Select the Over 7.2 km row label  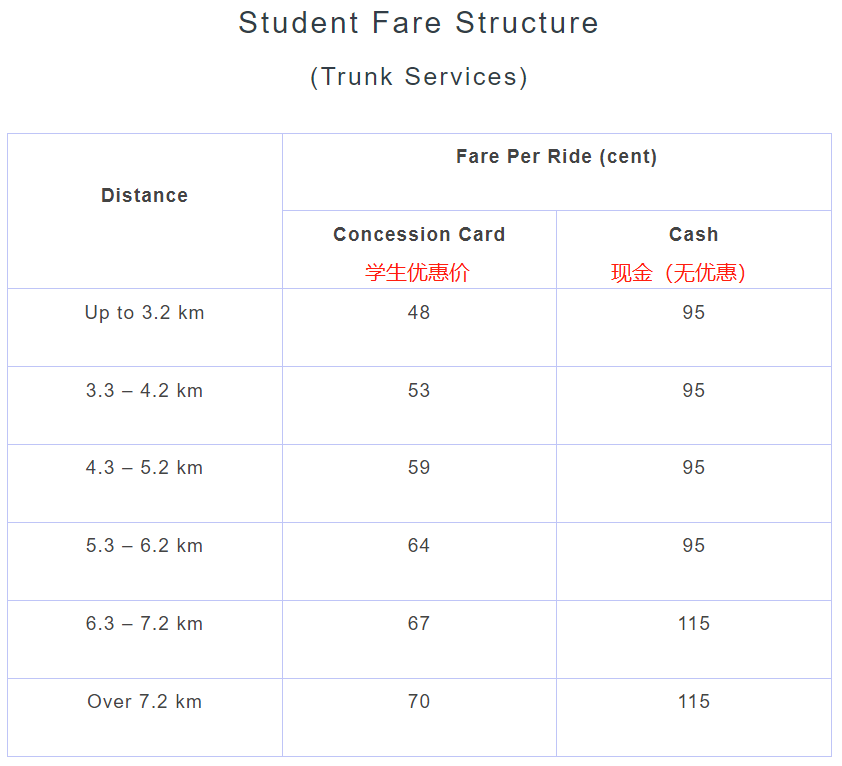144,702
